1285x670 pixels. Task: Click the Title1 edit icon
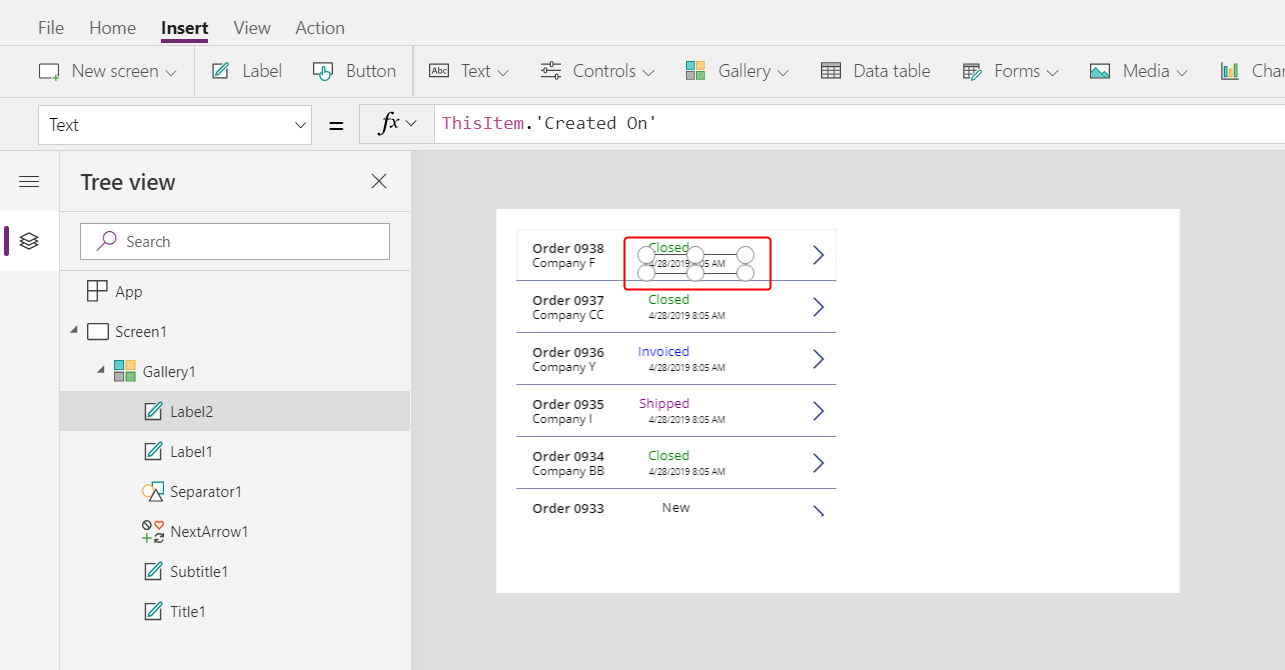click(153, 611)
